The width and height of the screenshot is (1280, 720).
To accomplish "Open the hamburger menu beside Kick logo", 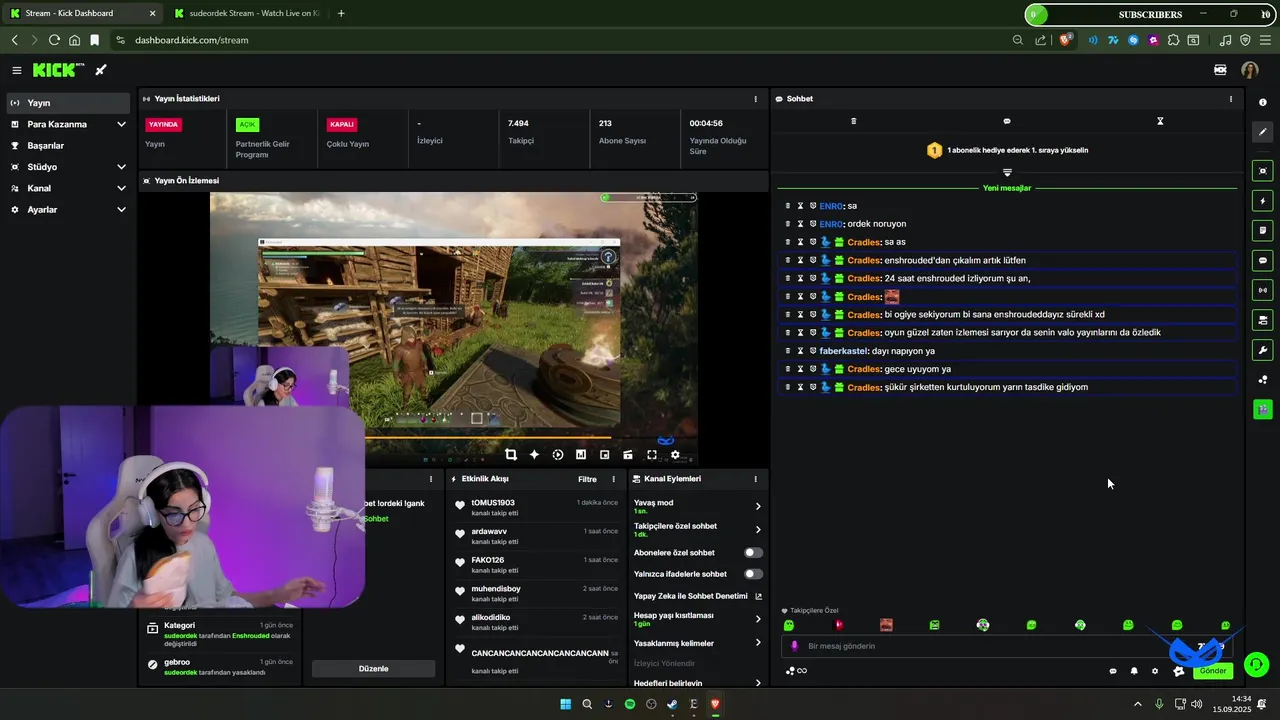I will [x=17, y=70].
